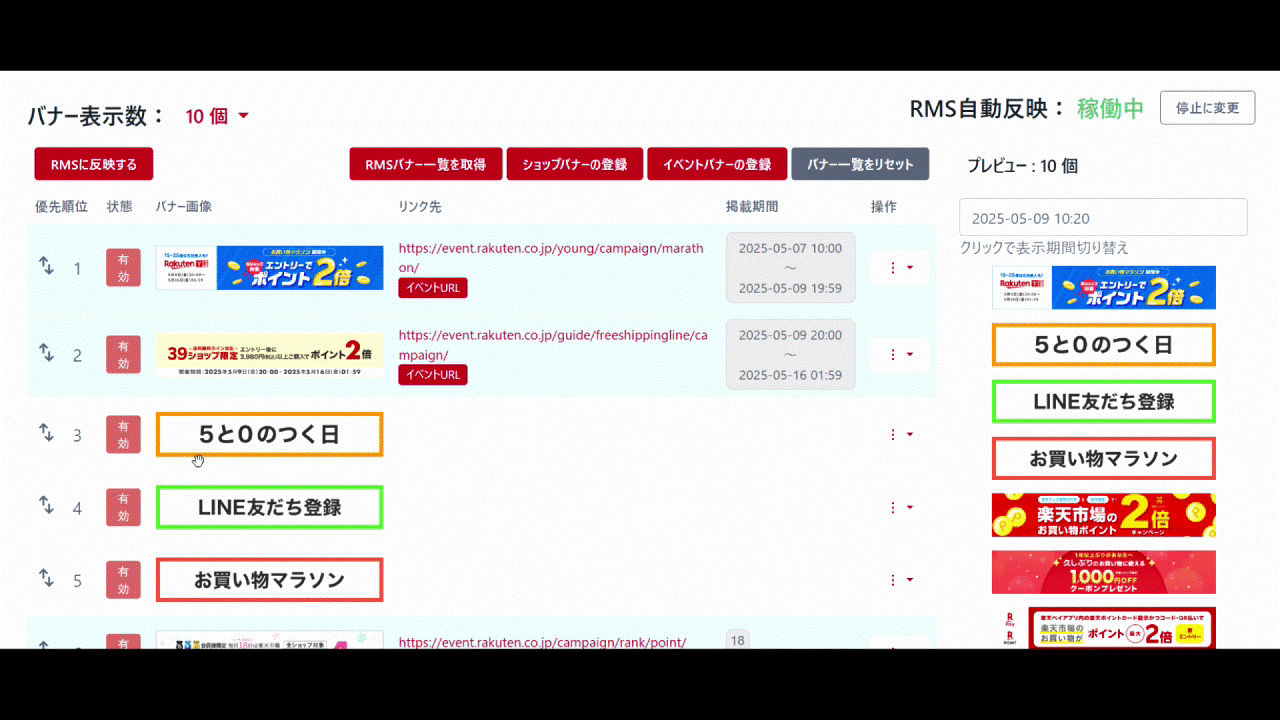Click the プレビュー : 10 個 label
This screenshot has height=720, width=1280.
[x=1022, y=166]
